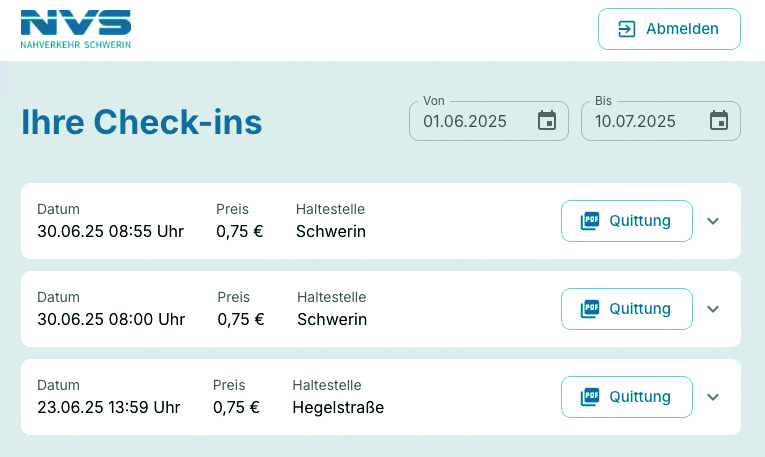The image size is (765, 457).
Task: Select the Ihre Check-ins heading
Action: click(x=142, y=122)
